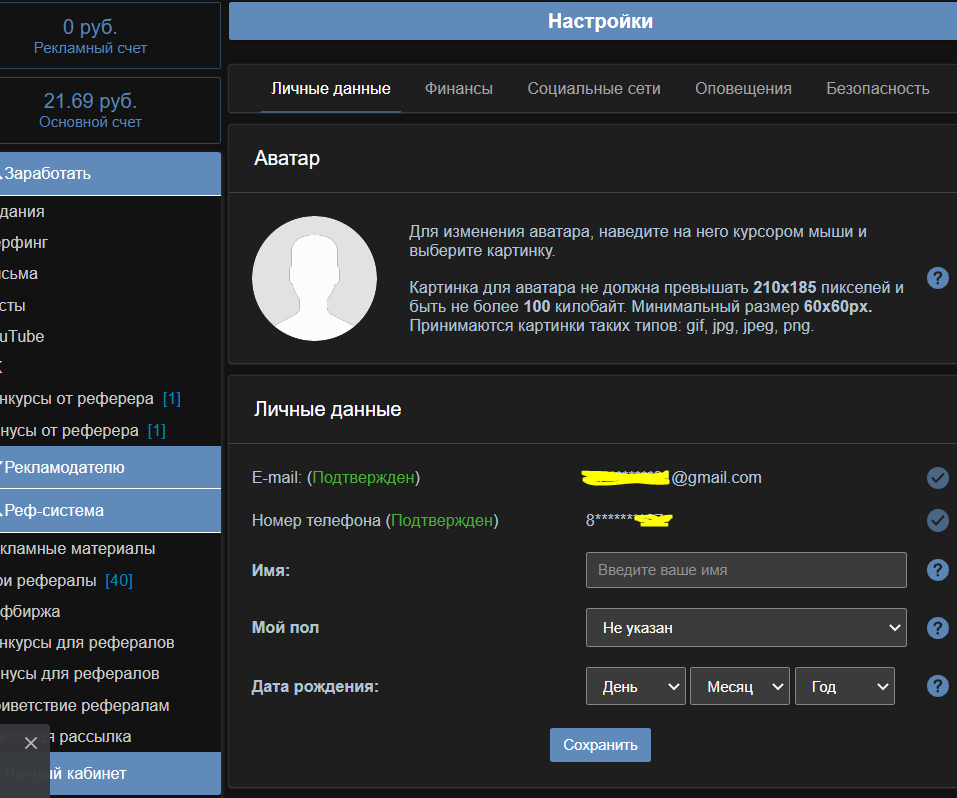
Task: Click the avatar placeholder image
Action: click(314, 278)
